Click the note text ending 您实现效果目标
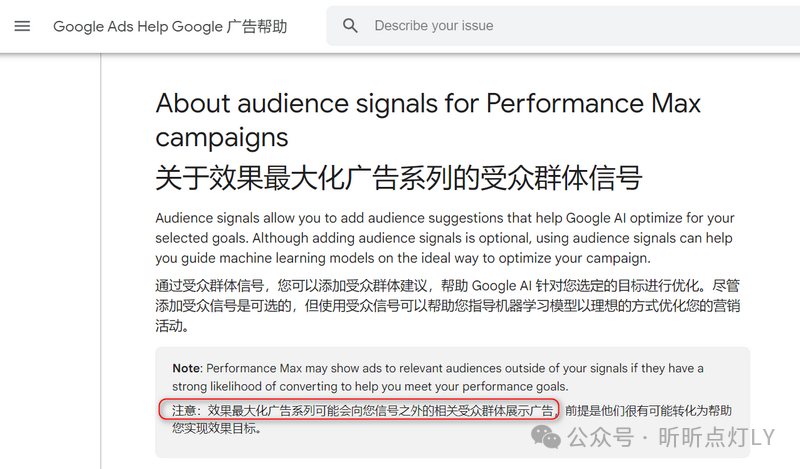 217,428
